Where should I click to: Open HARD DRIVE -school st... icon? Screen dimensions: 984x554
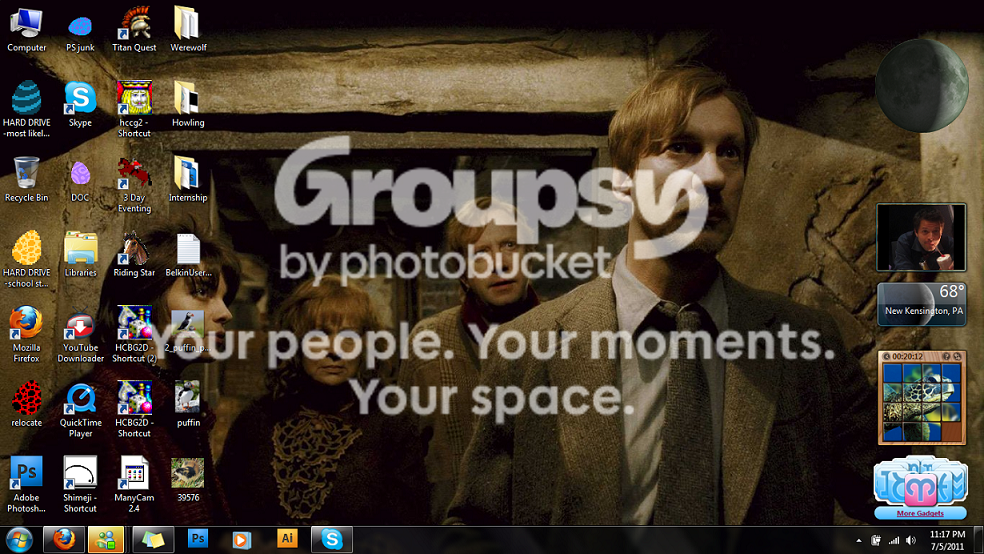[26, 260]
